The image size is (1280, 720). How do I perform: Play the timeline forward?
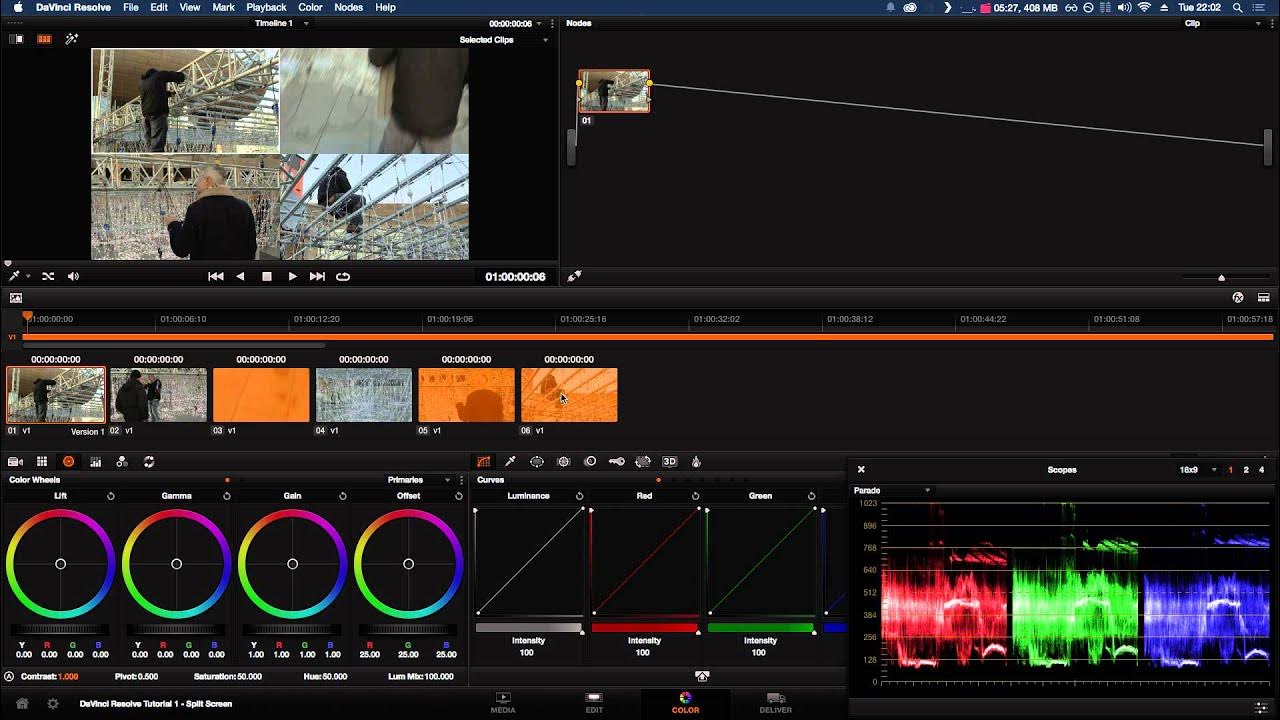pos(292,276)
